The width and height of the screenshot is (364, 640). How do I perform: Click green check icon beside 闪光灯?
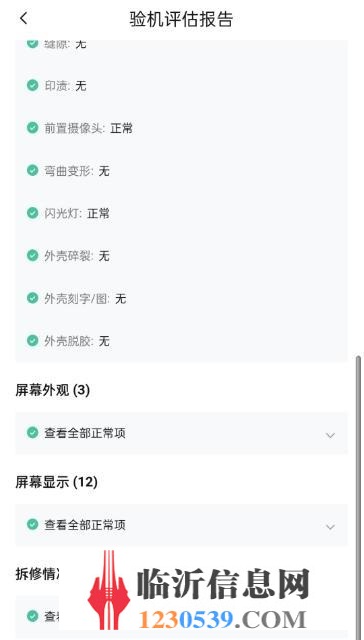pos(33,213)
